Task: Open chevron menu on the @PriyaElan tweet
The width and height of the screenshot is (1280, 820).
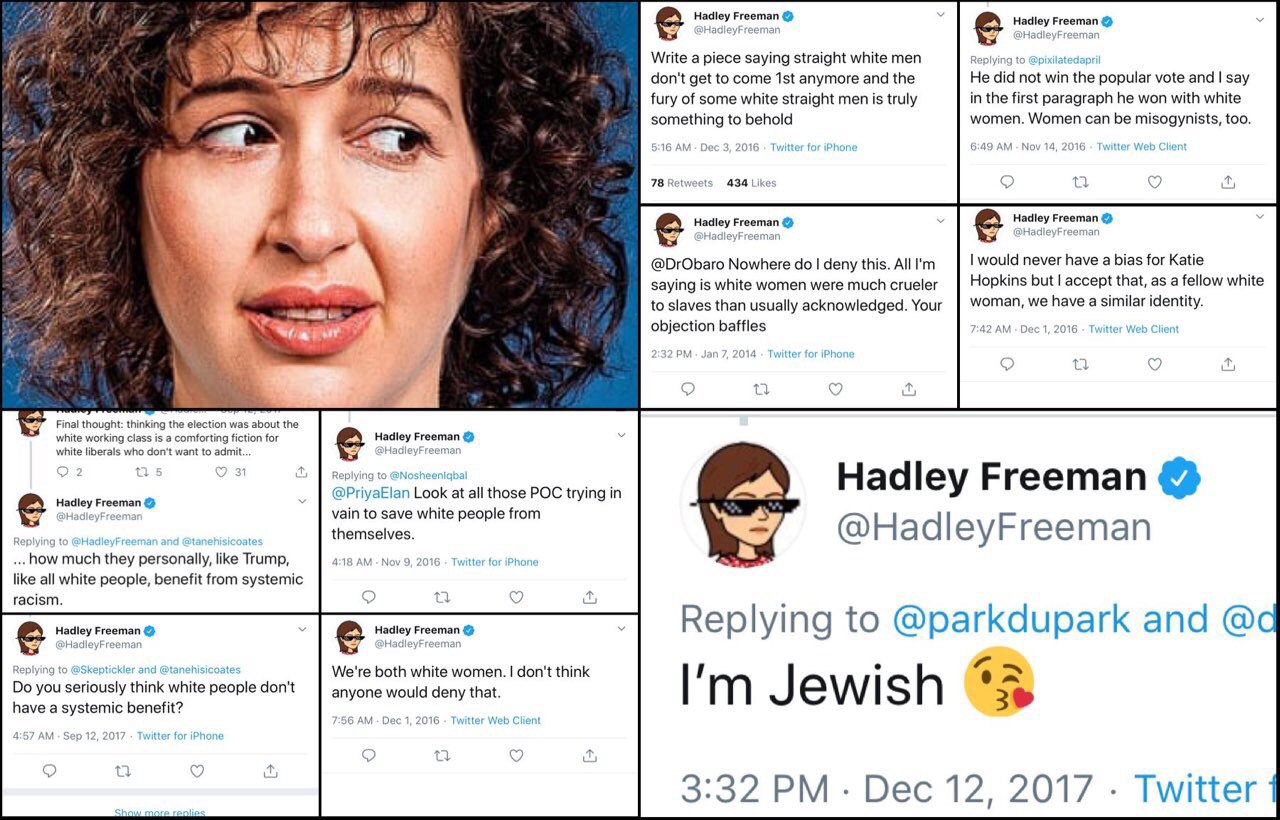Action: pos(621,435)
